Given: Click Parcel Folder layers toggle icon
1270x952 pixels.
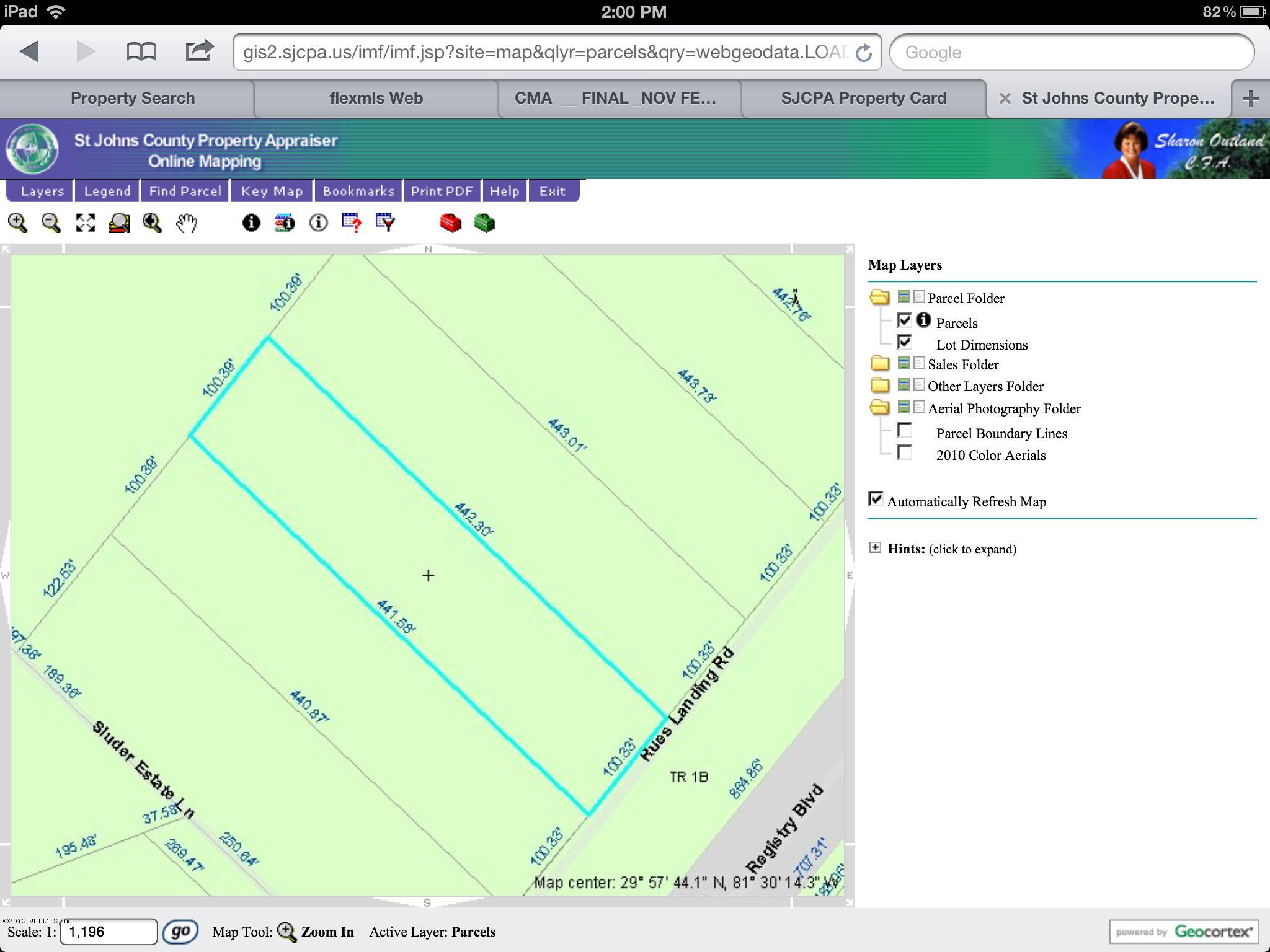Looking at the screenshot, I should pyautogui.click(x=904, y=297).
